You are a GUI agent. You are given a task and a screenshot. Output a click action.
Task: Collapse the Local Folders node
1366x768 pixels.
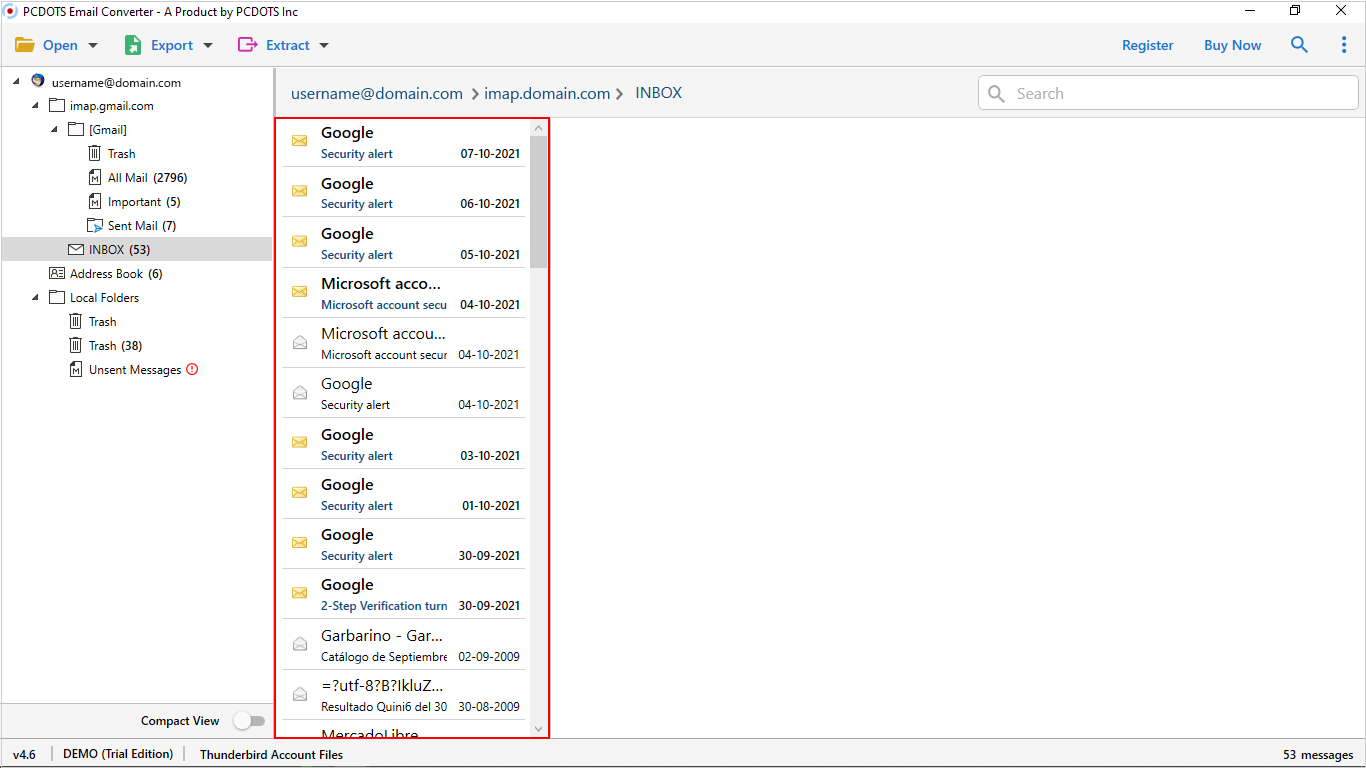[35, 297]
